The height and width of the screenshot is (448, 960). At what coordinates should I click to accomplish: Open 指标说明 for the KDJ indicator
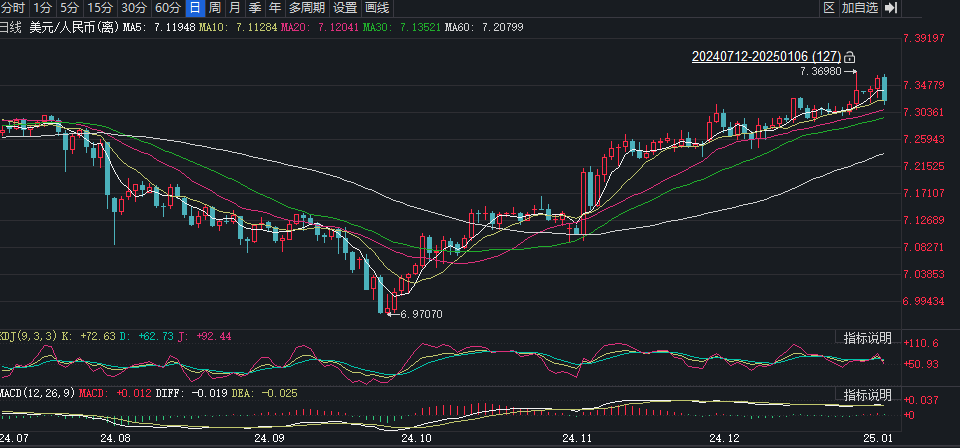(866, 337)
